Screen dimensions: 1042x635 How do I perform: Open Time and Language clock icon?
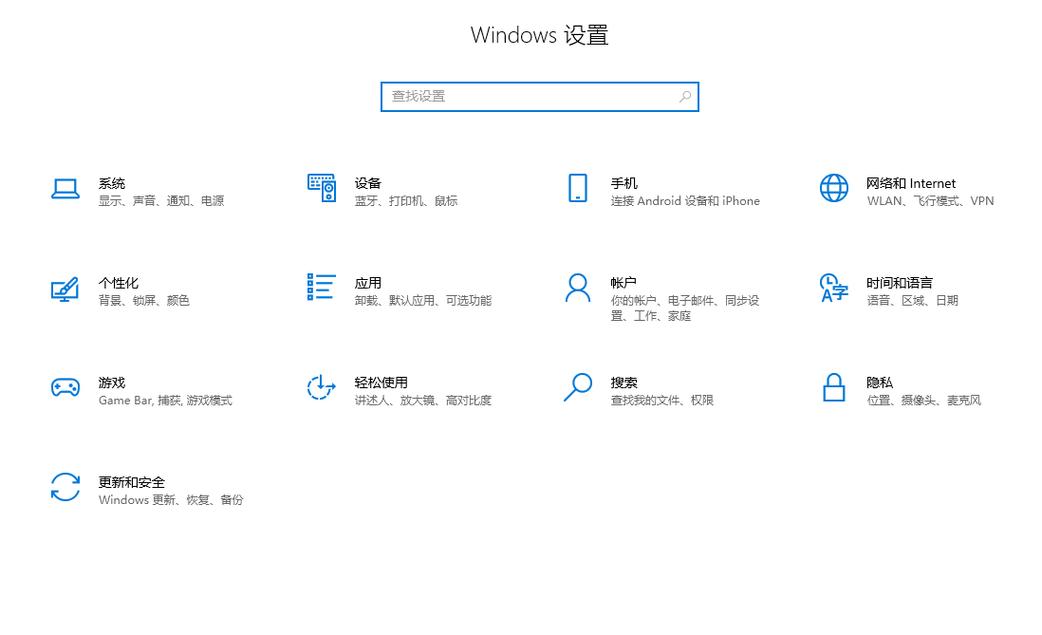point(833,290)
